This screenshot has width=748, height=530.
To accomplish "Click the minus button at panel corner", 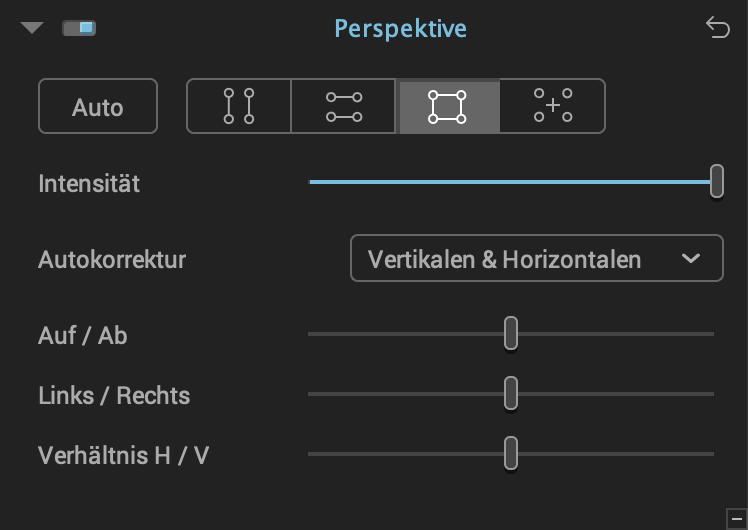I will [737, 519].
